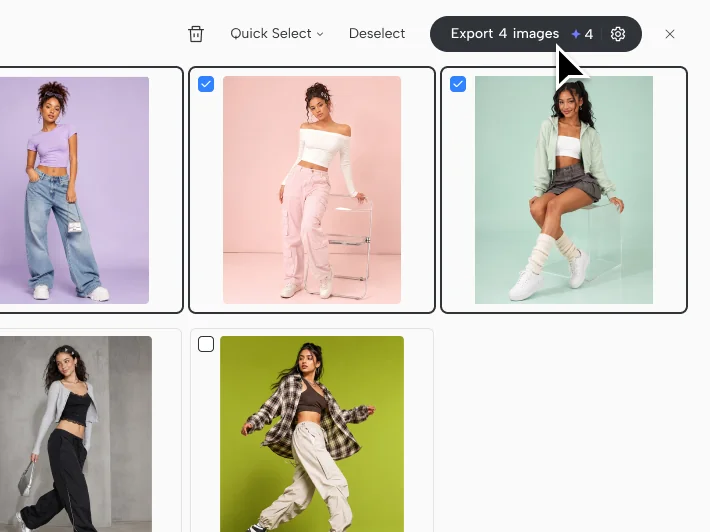Open export settings gear icon
The height and width of the screenshot is (532, 710).
(x=618, y=34)
